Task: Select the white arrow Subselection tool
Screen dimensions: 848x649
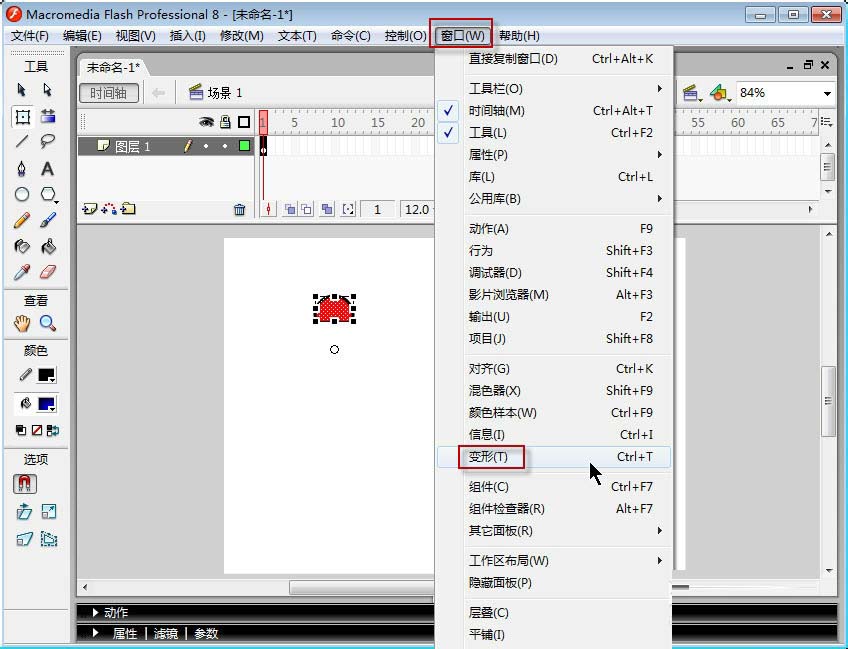Action: coord(48,89)
